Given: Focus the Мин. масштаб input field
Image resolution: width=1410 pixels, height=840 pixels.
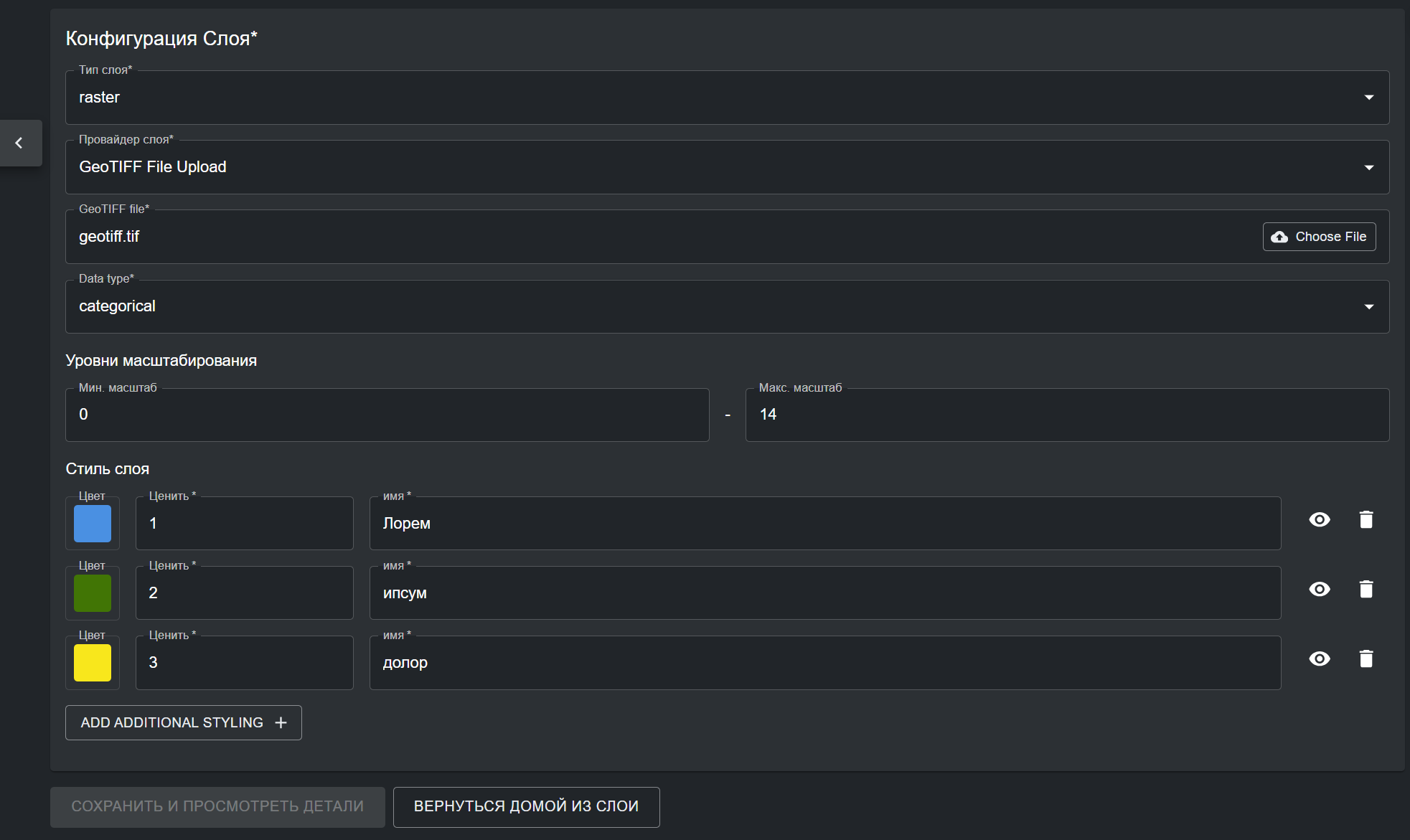Looking at the screenshot, I should 387,415.
